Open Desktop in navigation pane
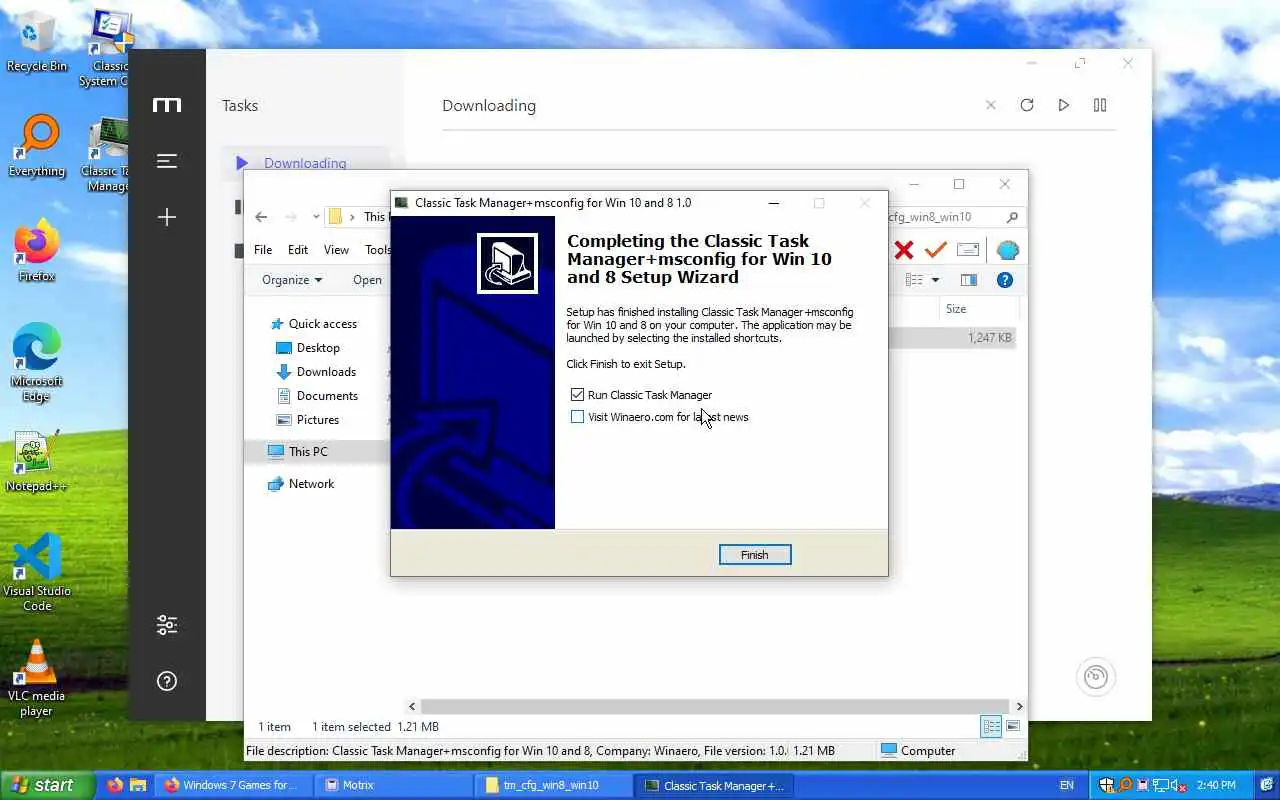This screenshot has height=800, width=1280. (308, 348)
